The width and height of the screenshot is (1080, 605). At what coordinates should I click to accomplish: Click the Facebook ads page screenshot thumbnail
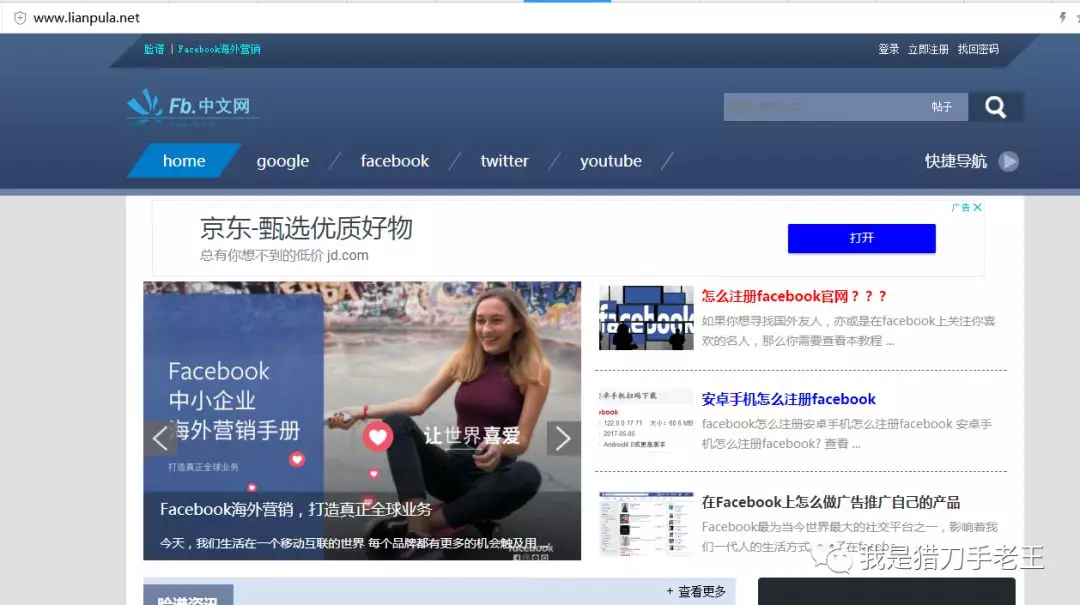pos(646,524)
